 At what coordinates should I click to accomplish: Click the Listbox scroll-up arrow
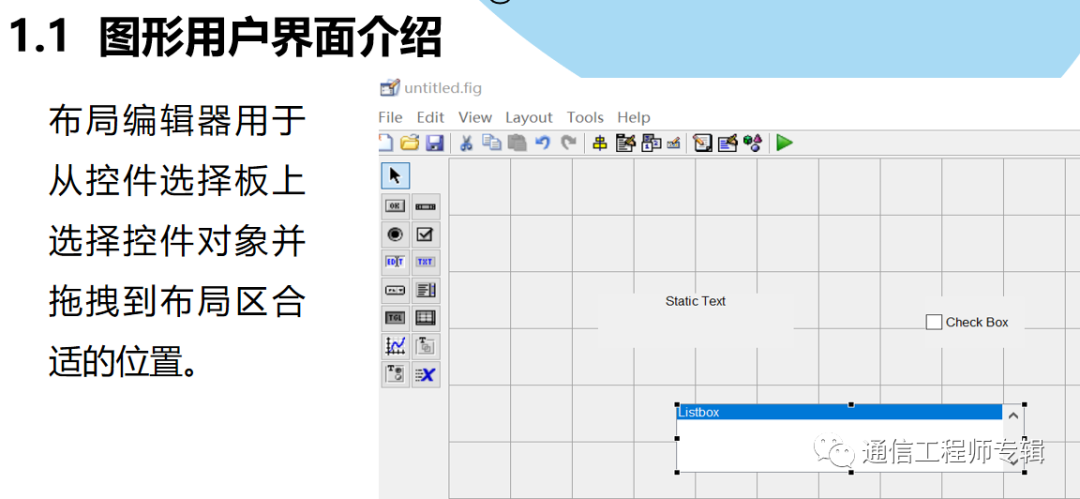[1012, 416]
